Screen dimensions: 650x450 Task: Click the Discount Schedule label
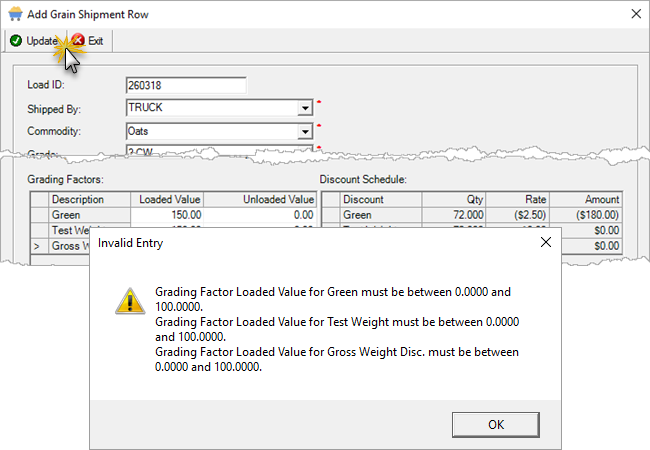tap(363, 179)
